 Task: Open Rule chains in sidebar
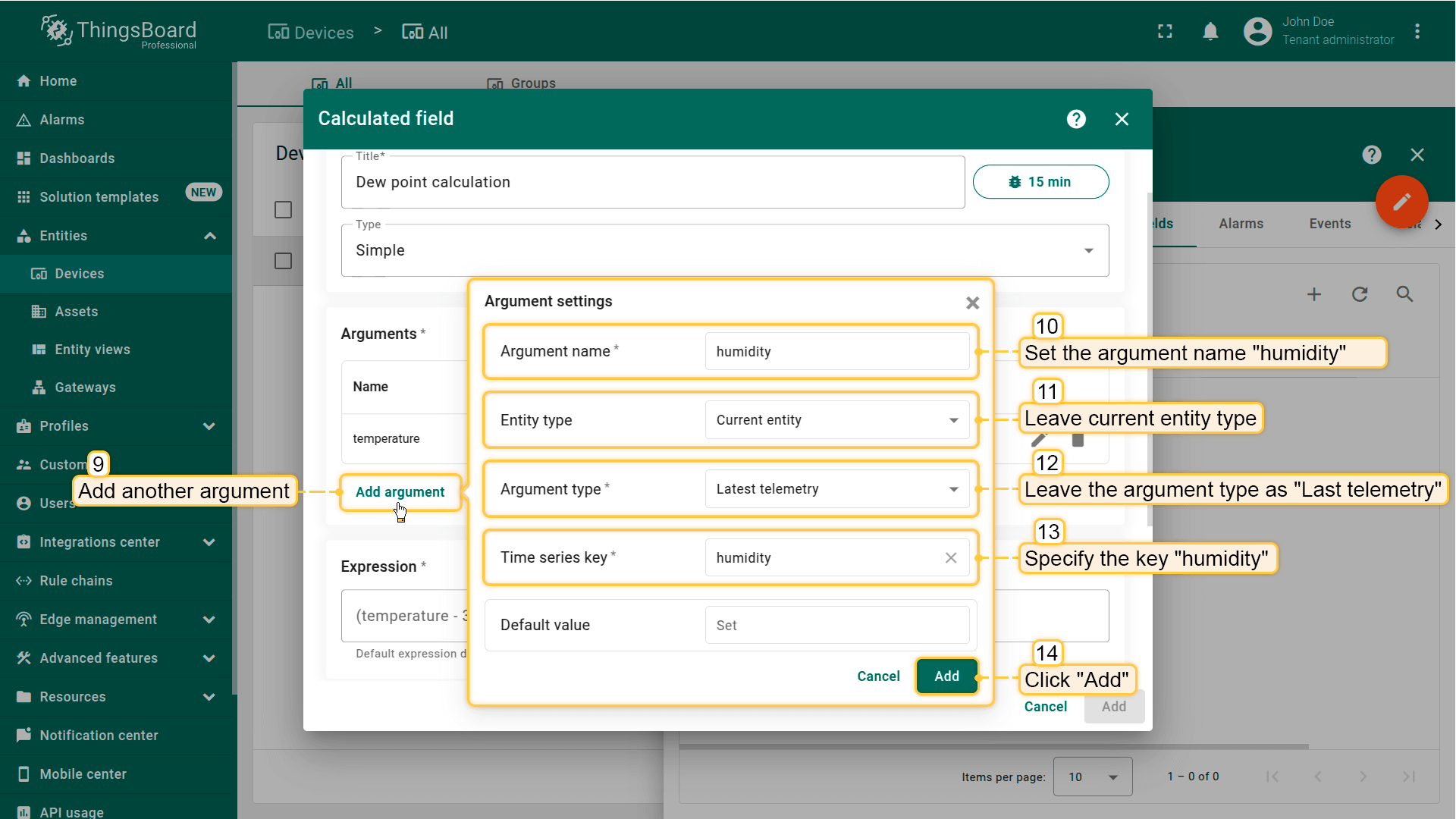[x=76, y=581]
